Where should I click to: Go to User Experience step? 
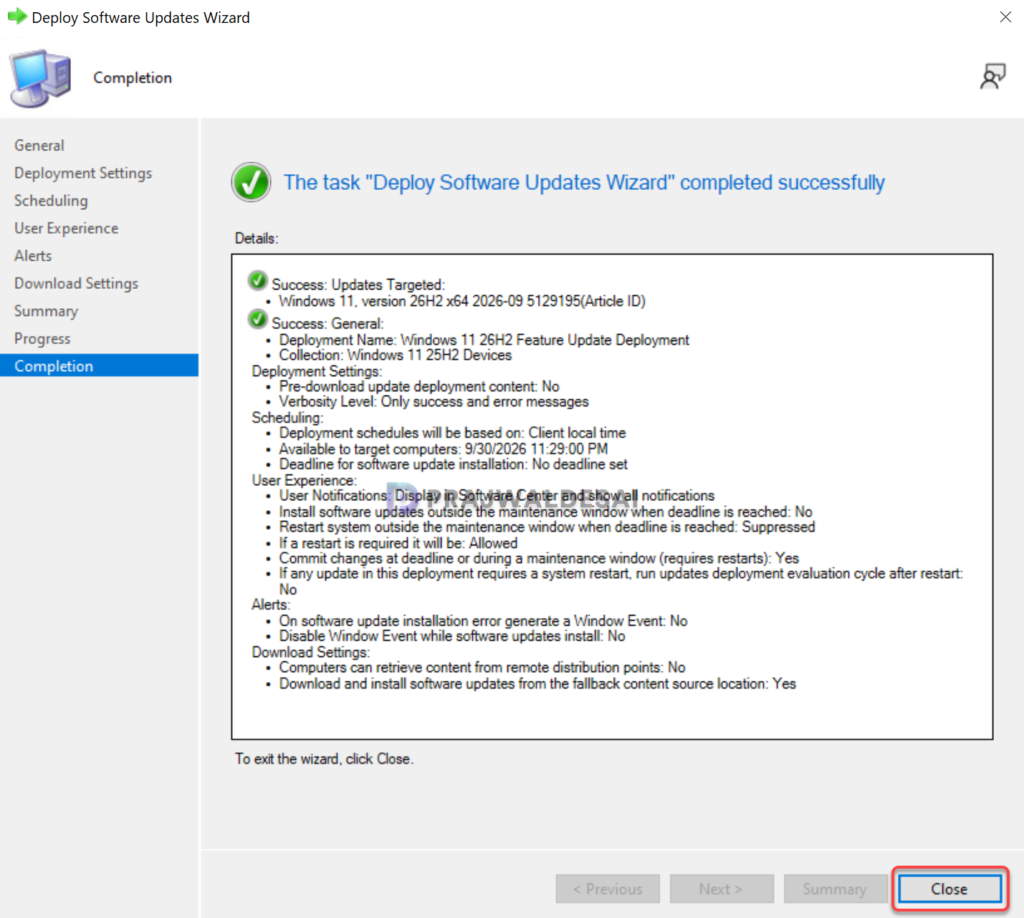tap(67, 228)
